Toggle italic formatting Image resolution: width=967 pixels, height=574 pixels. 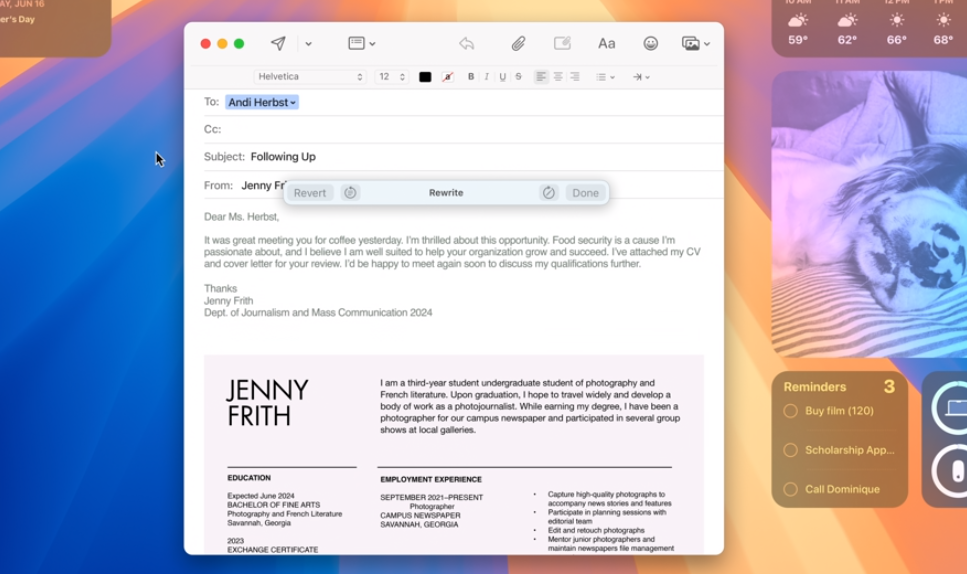coord(487,76)
